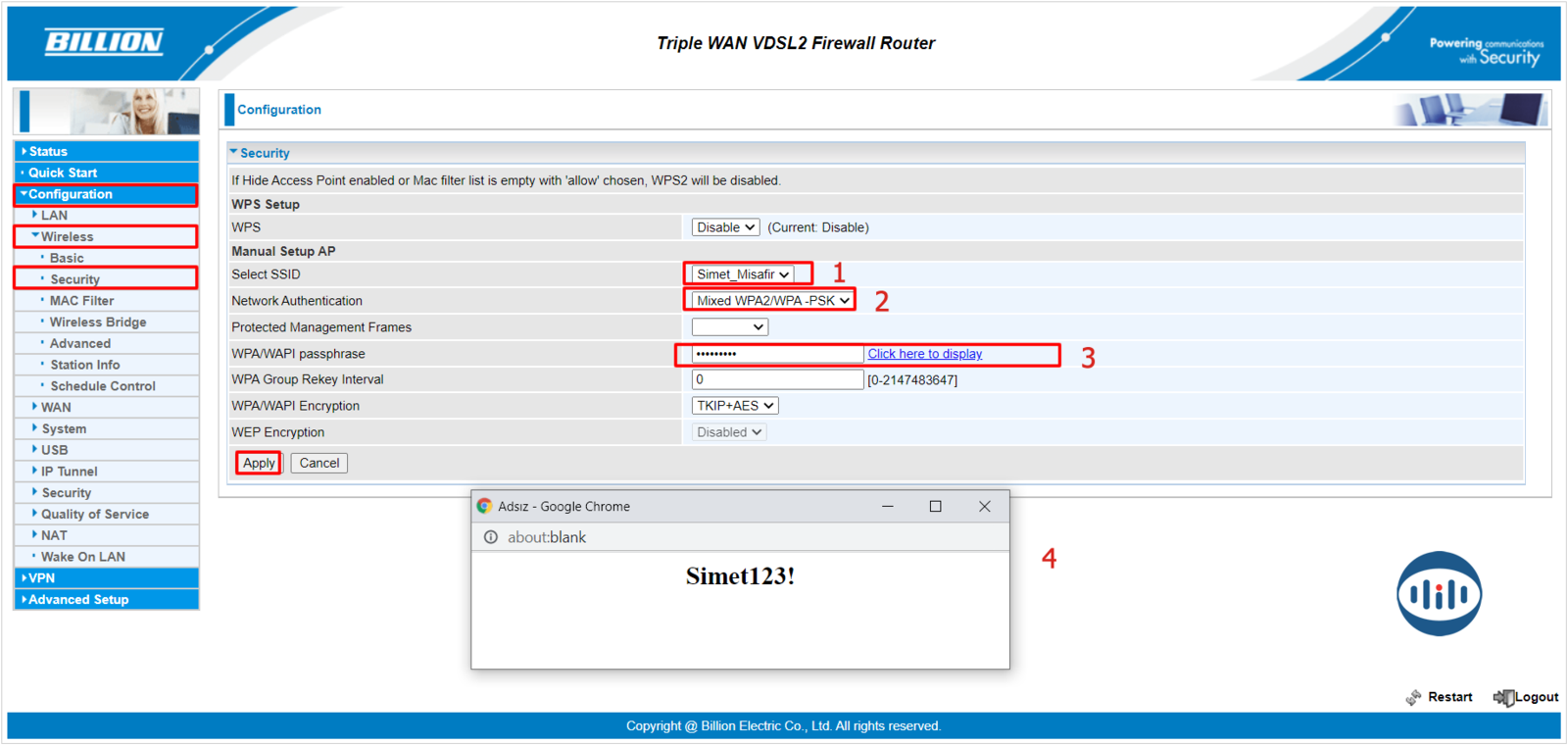The height and width of the screenshot is (746, 1568).
Task: Expand the WAN sidebar section
Action: click(56, 407)
